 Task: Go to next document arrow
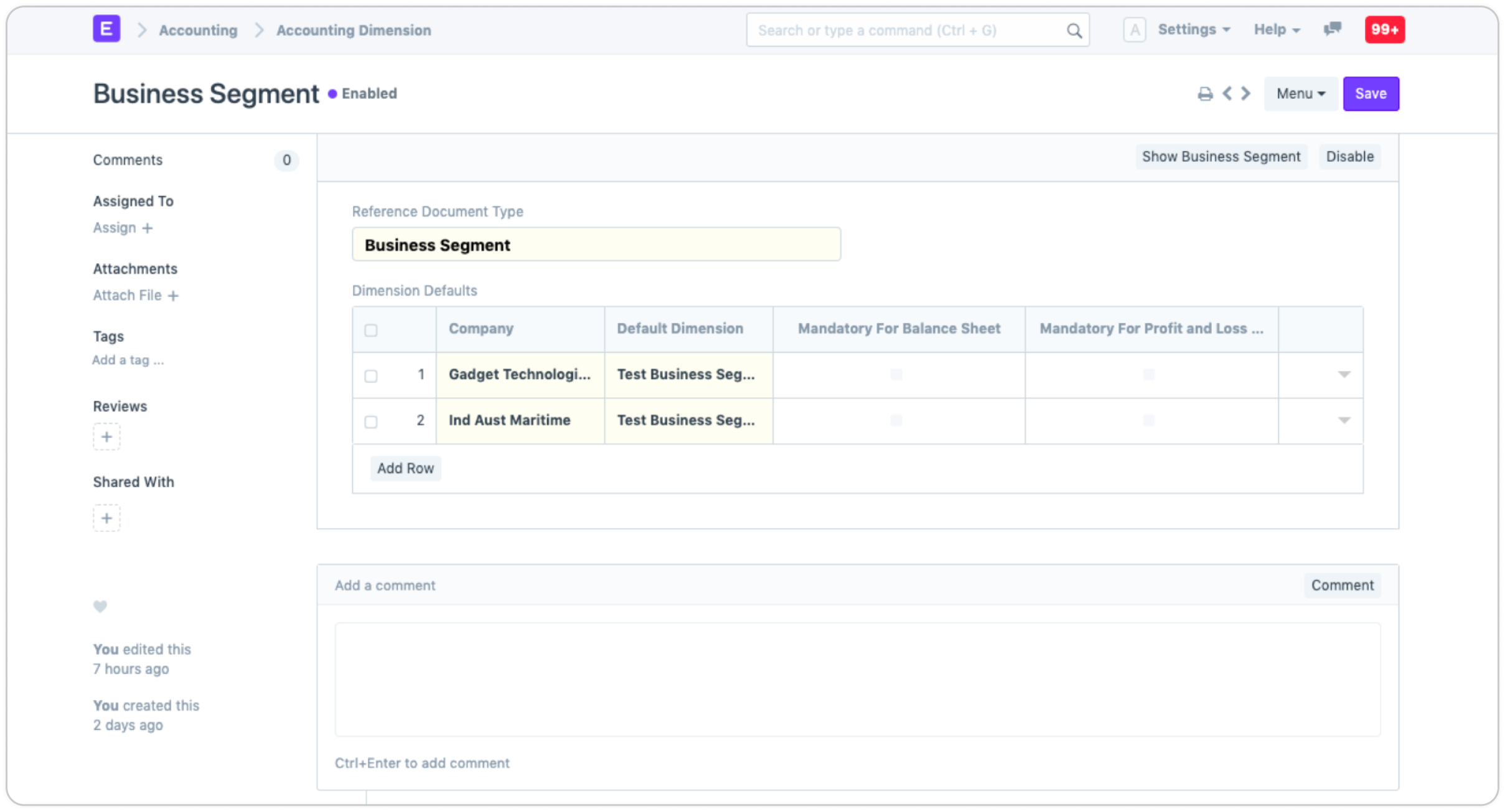(1245, 93)
